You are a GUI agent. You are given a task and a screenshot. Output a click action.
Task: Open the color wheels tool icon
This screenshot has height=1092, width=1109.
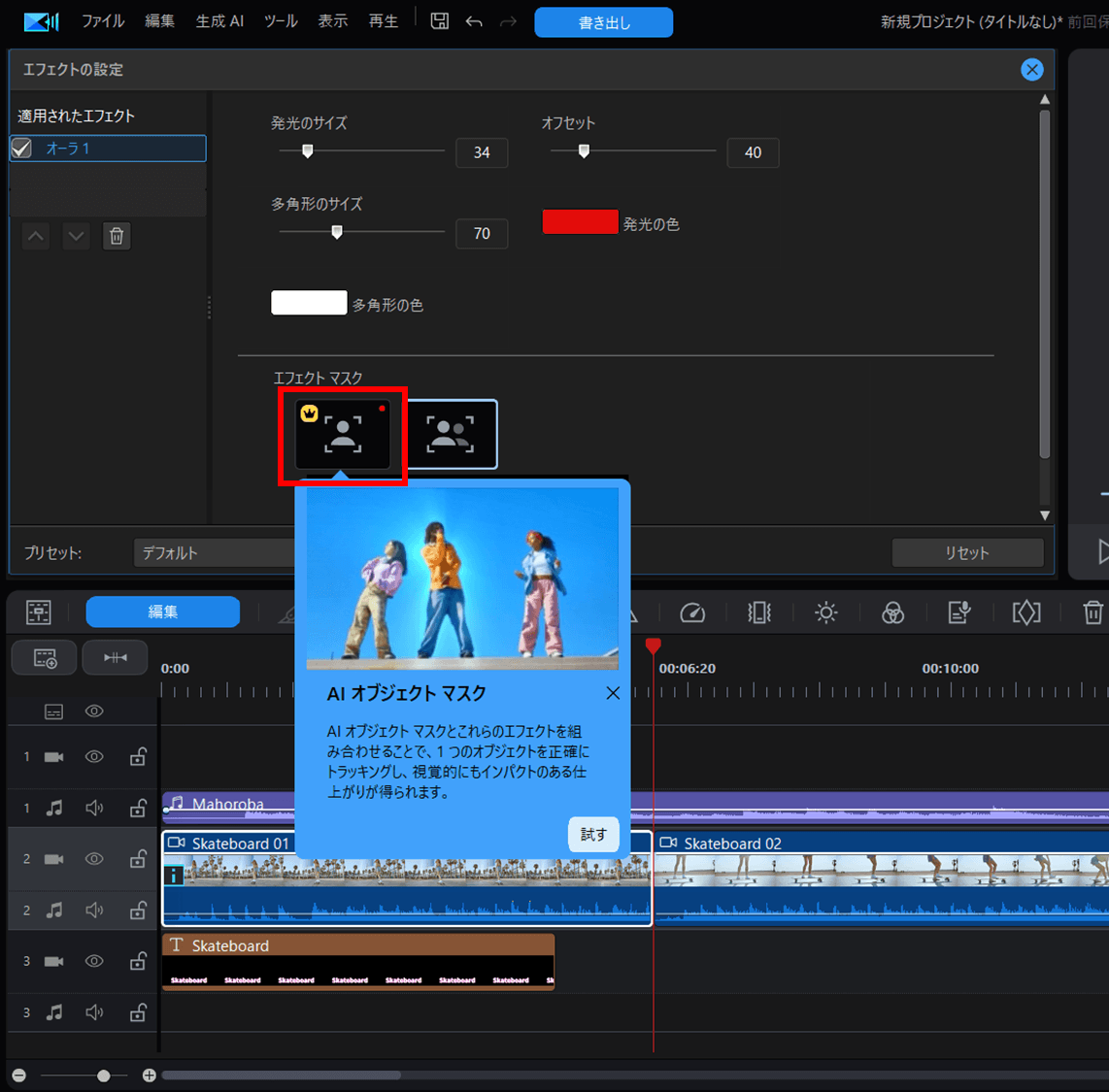(x=892, y=612)
